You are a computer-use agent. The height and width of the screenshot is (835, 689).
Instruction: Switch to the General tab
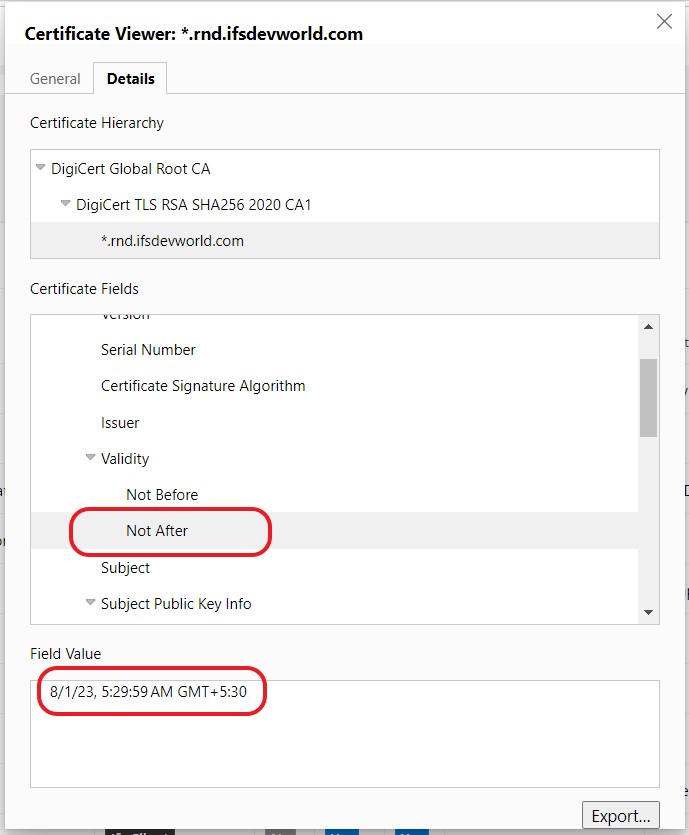55,78
